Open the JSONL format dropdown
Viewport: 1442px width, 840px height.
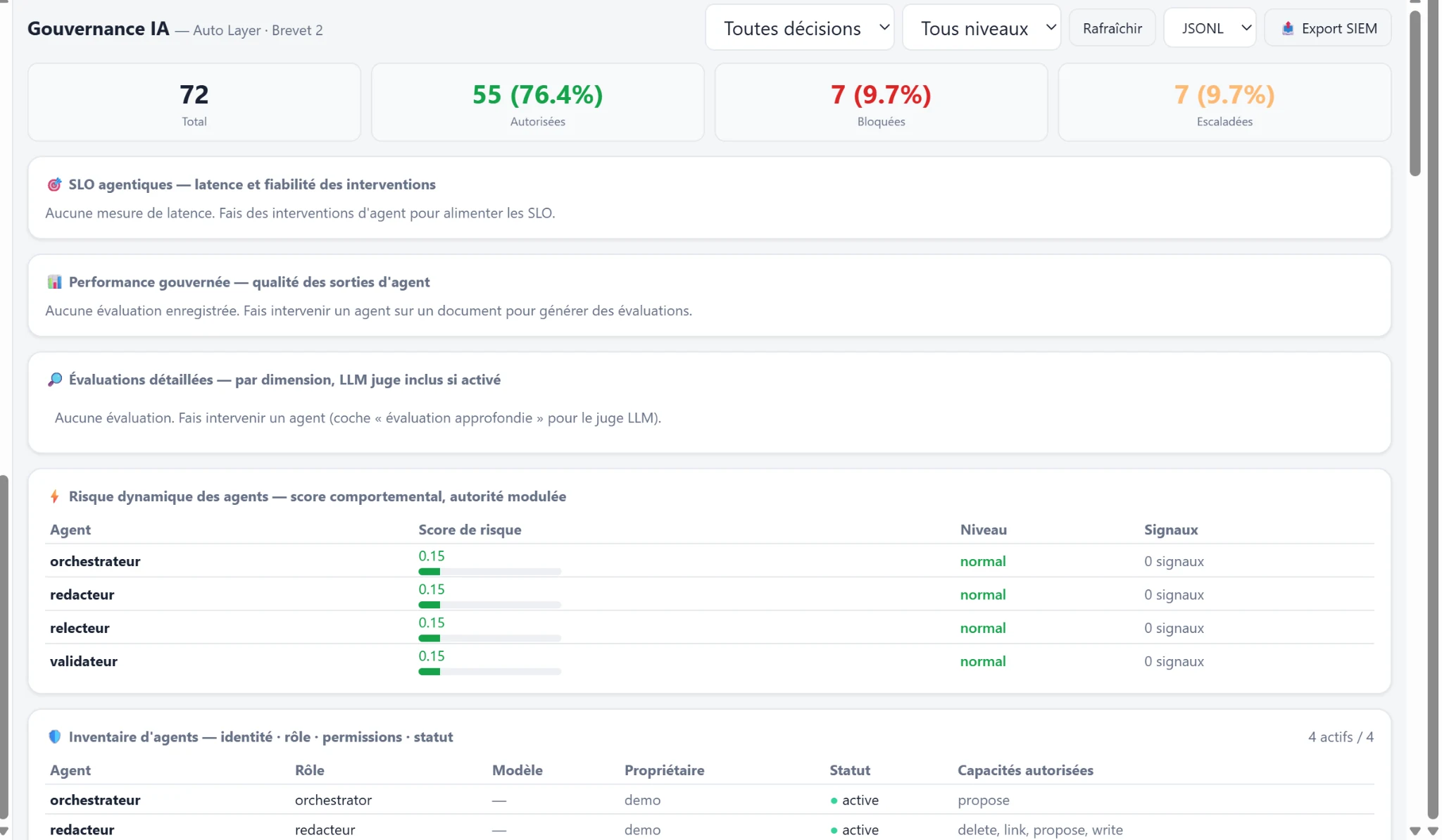[1210, 28]
